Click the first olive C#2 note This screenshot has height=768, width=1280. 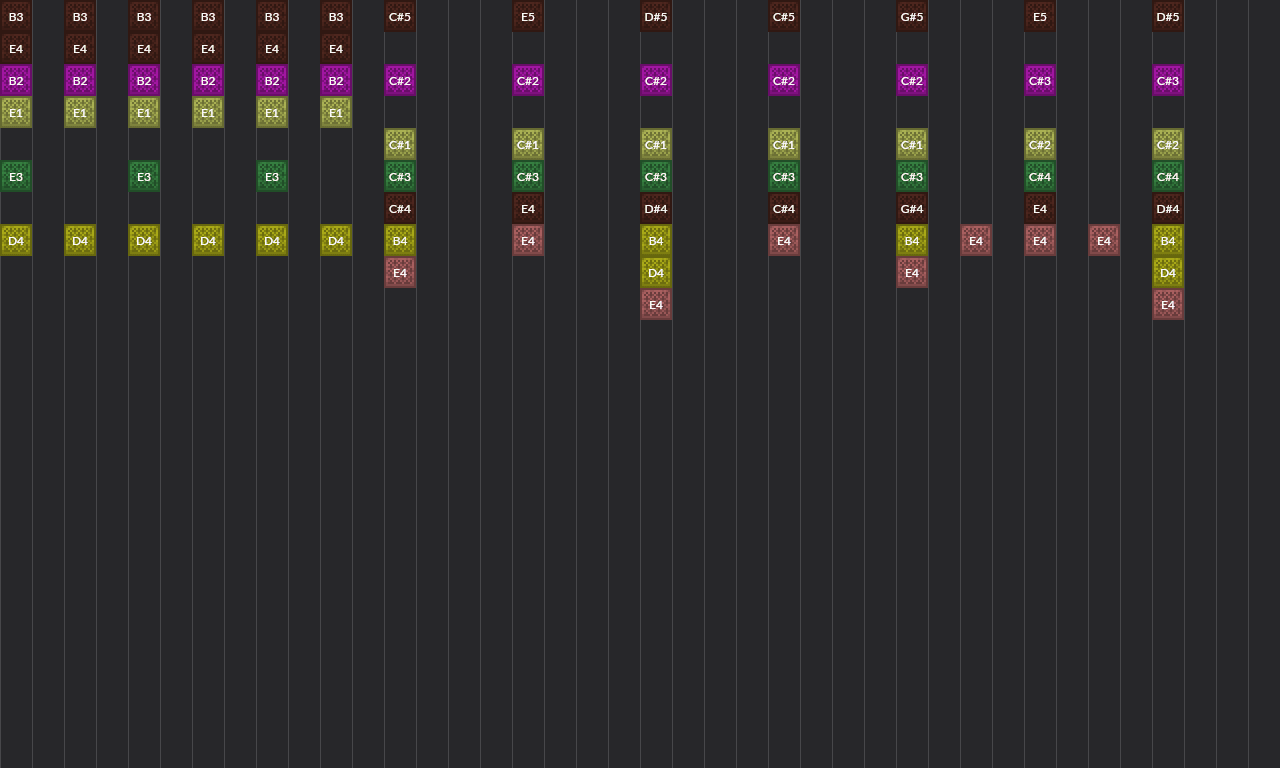[x=1040, y=144]
